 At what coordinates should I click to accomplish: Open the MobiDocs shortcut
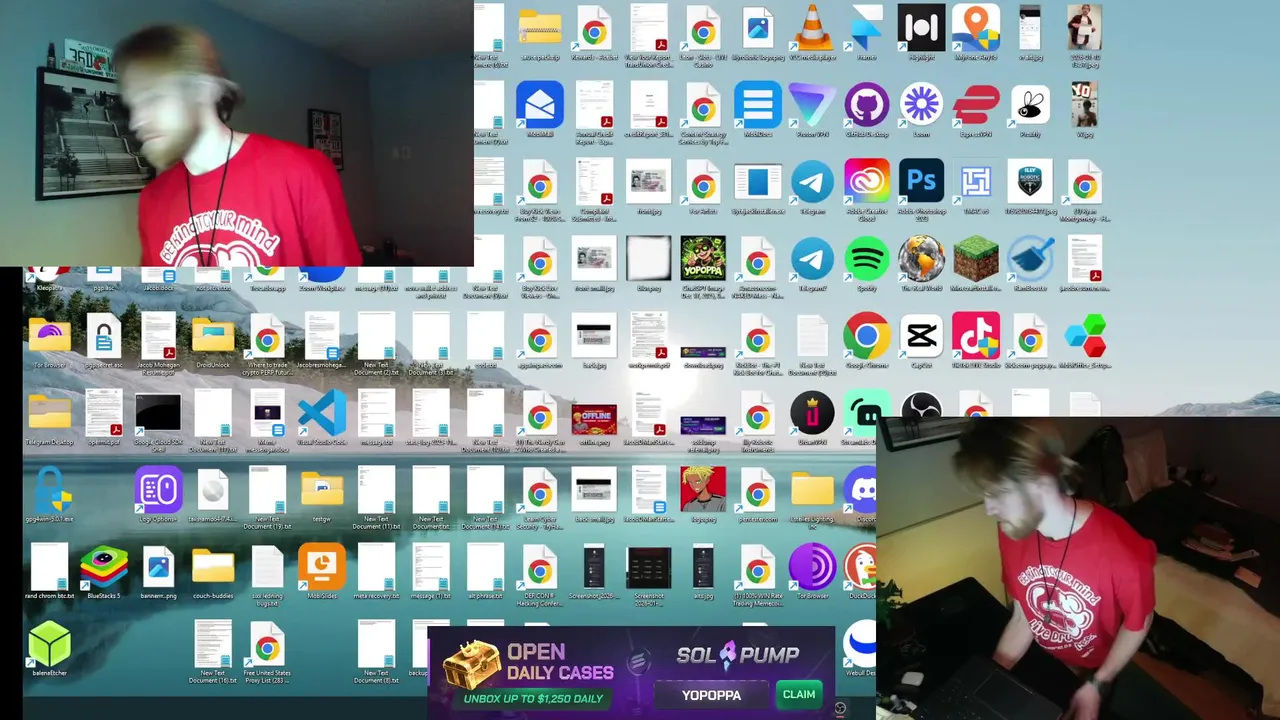tap(758, 106)
